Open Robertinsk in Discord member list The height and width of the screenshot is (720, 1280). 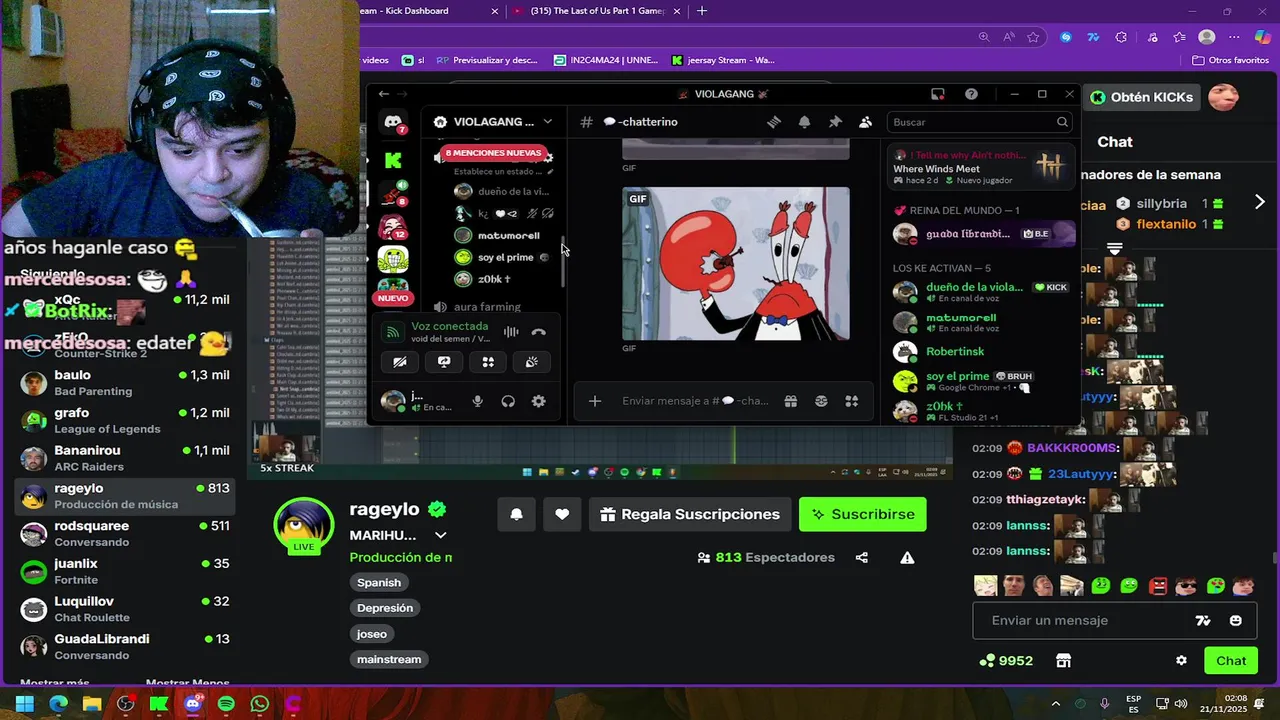coord(955,352)
